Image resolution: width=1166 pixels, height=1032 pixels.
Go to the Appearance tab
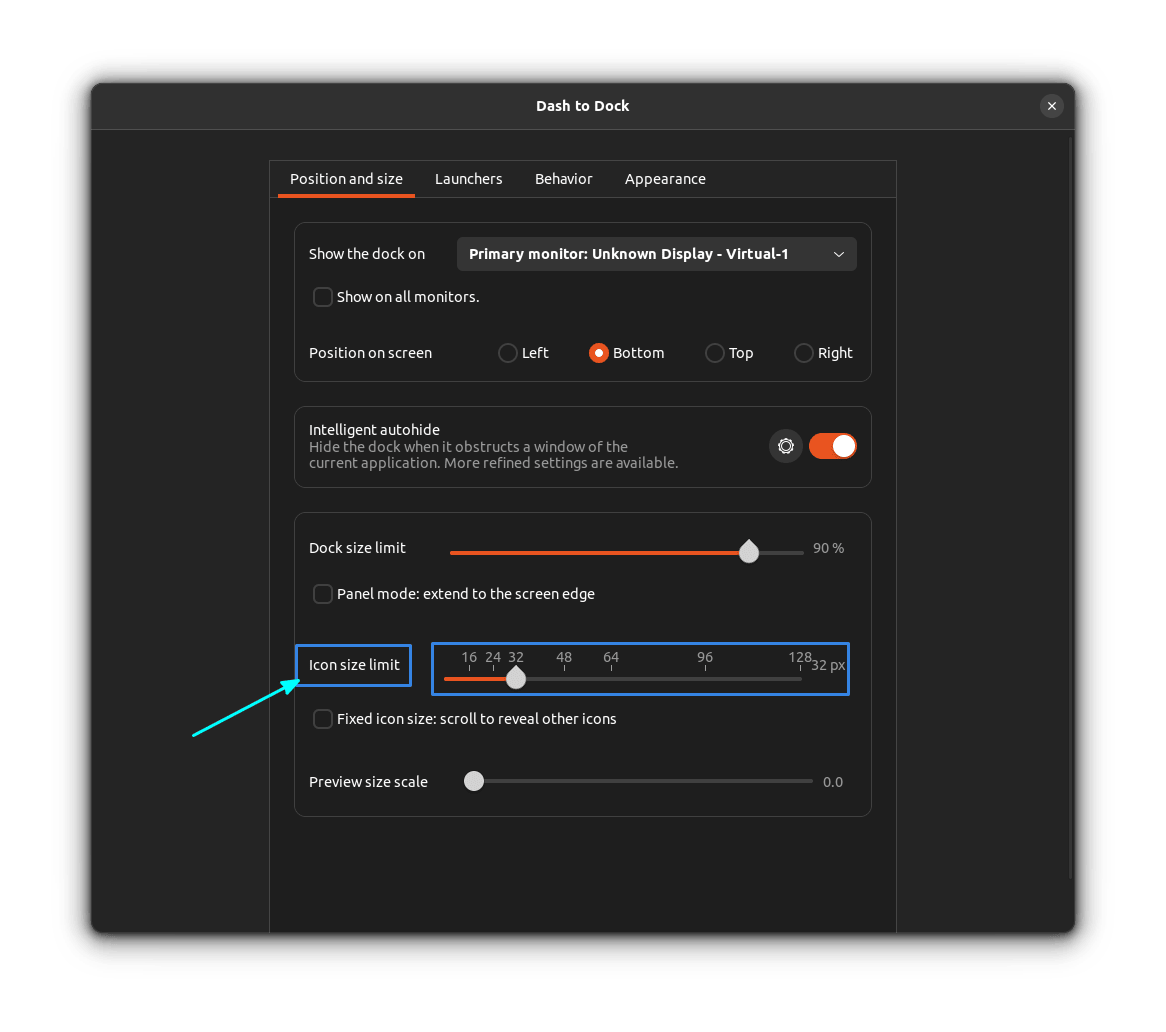[665, 179]
